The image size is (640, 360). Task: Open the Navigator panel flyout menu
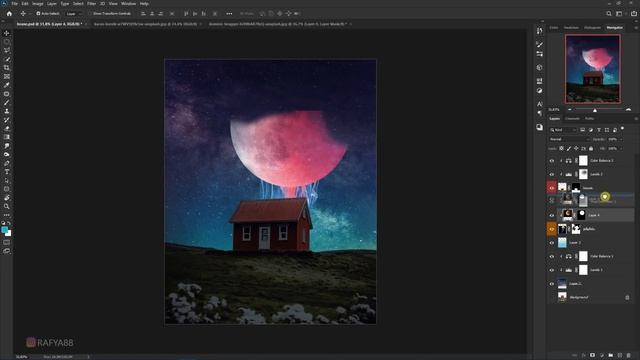636,28
